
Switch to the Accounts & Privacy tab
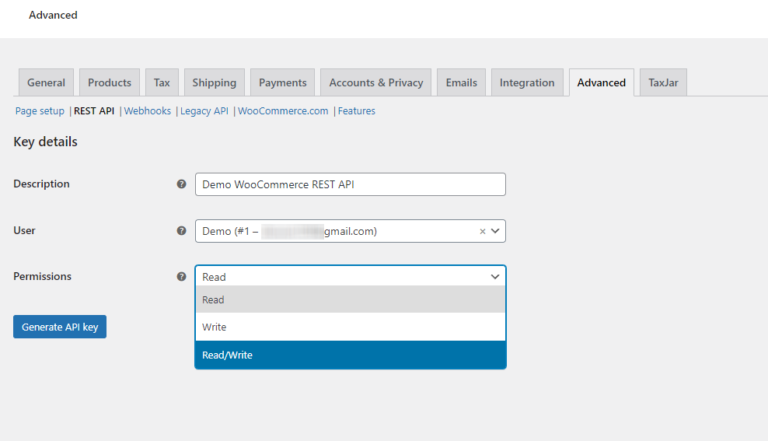coord(376,83)
